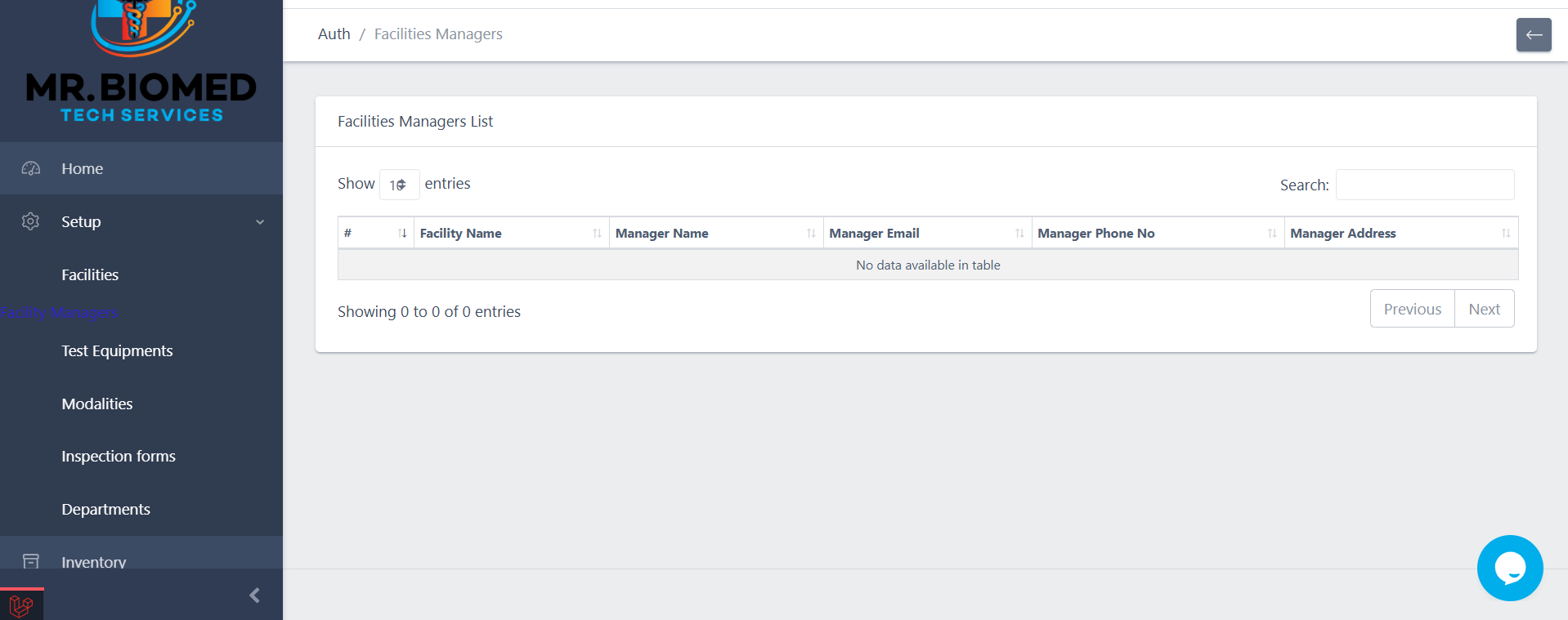1568x620 pixels.
Task: Click the Previous pagination button
Action: click(x=1412, y=309)
